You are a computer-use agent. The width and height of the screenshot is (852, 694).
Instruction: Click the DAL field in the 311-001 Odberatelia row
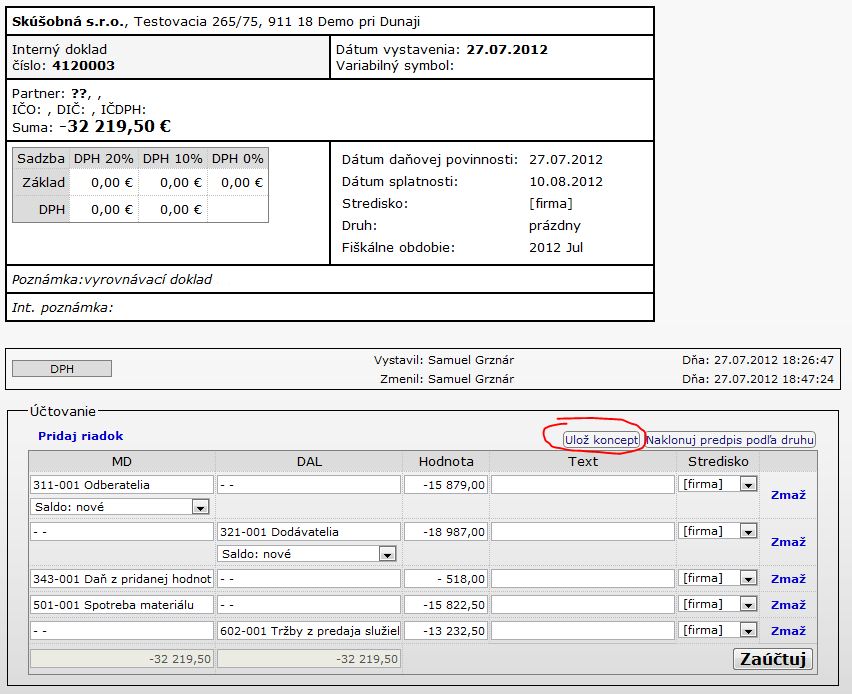pyautogui.click(x=309, y=485)
